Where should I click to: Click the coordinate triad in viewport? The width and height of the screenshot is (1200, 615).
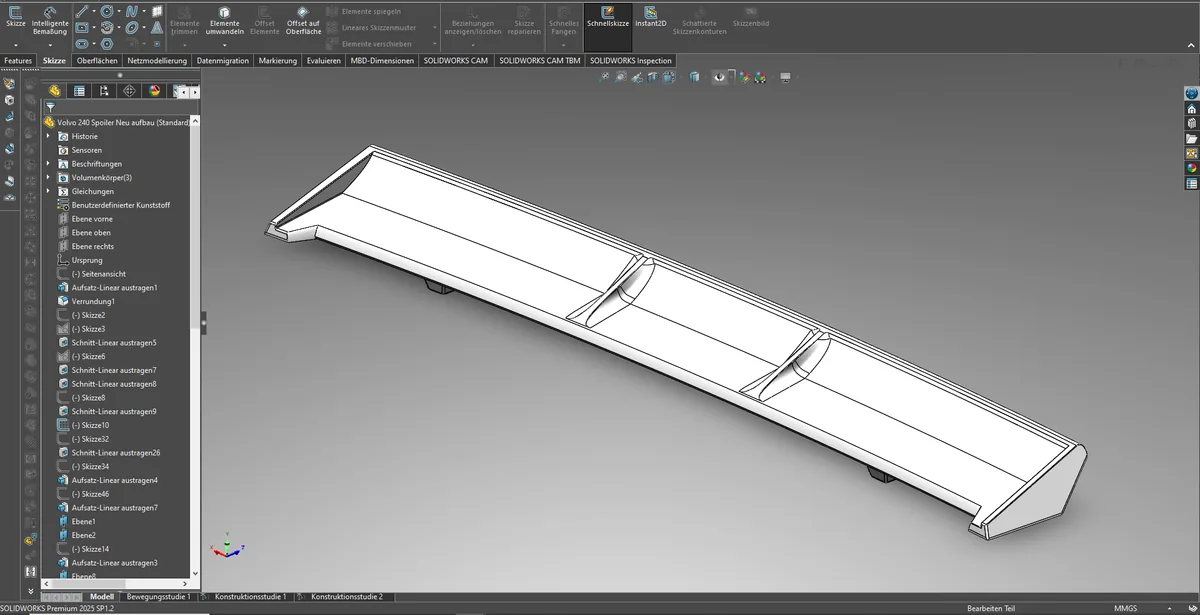click(x=225, y=549)
